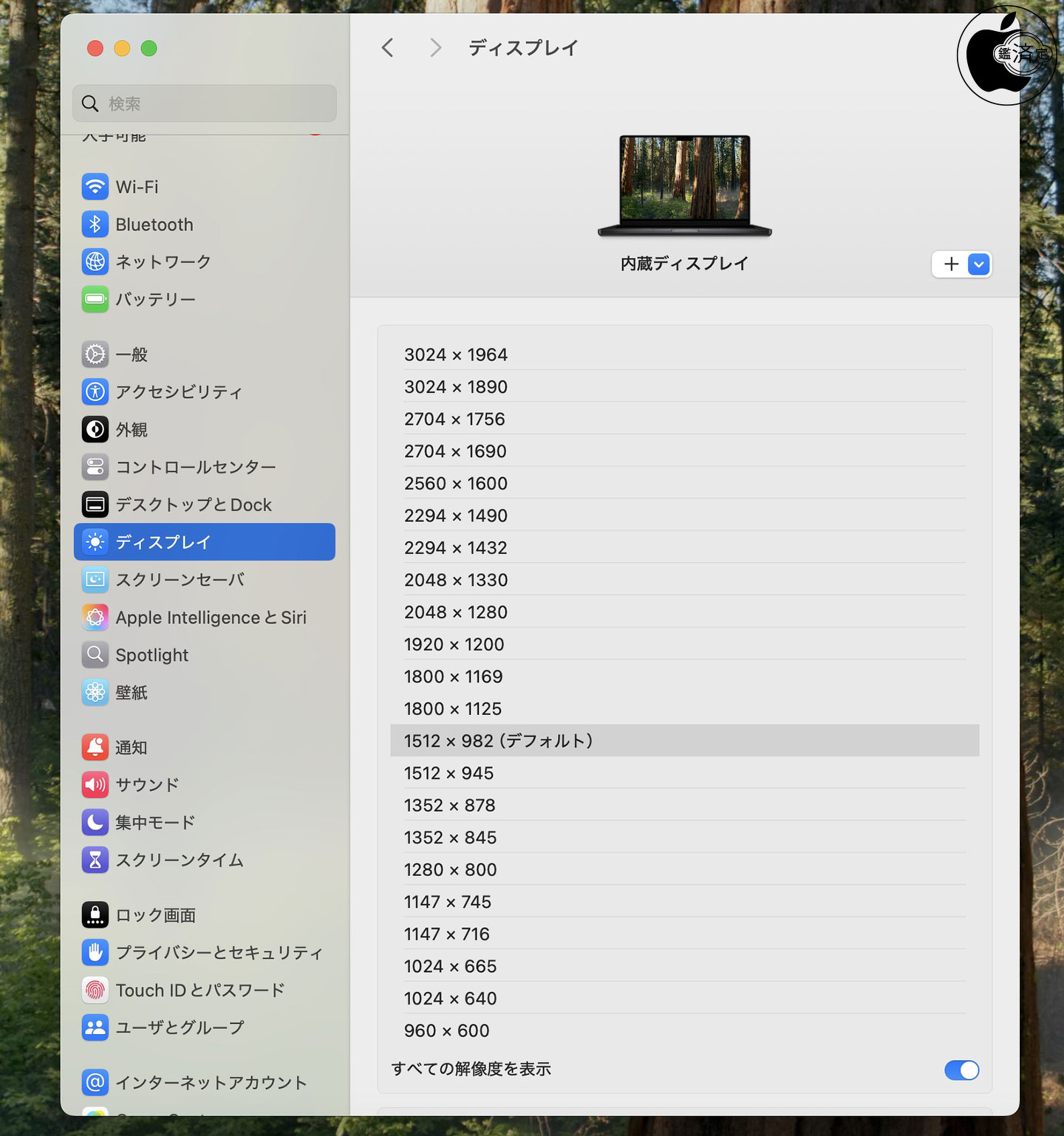Toggle すべての解像度を表示 switch off
Screen dimensions: 1064x1136
(x=961, y=1070)
